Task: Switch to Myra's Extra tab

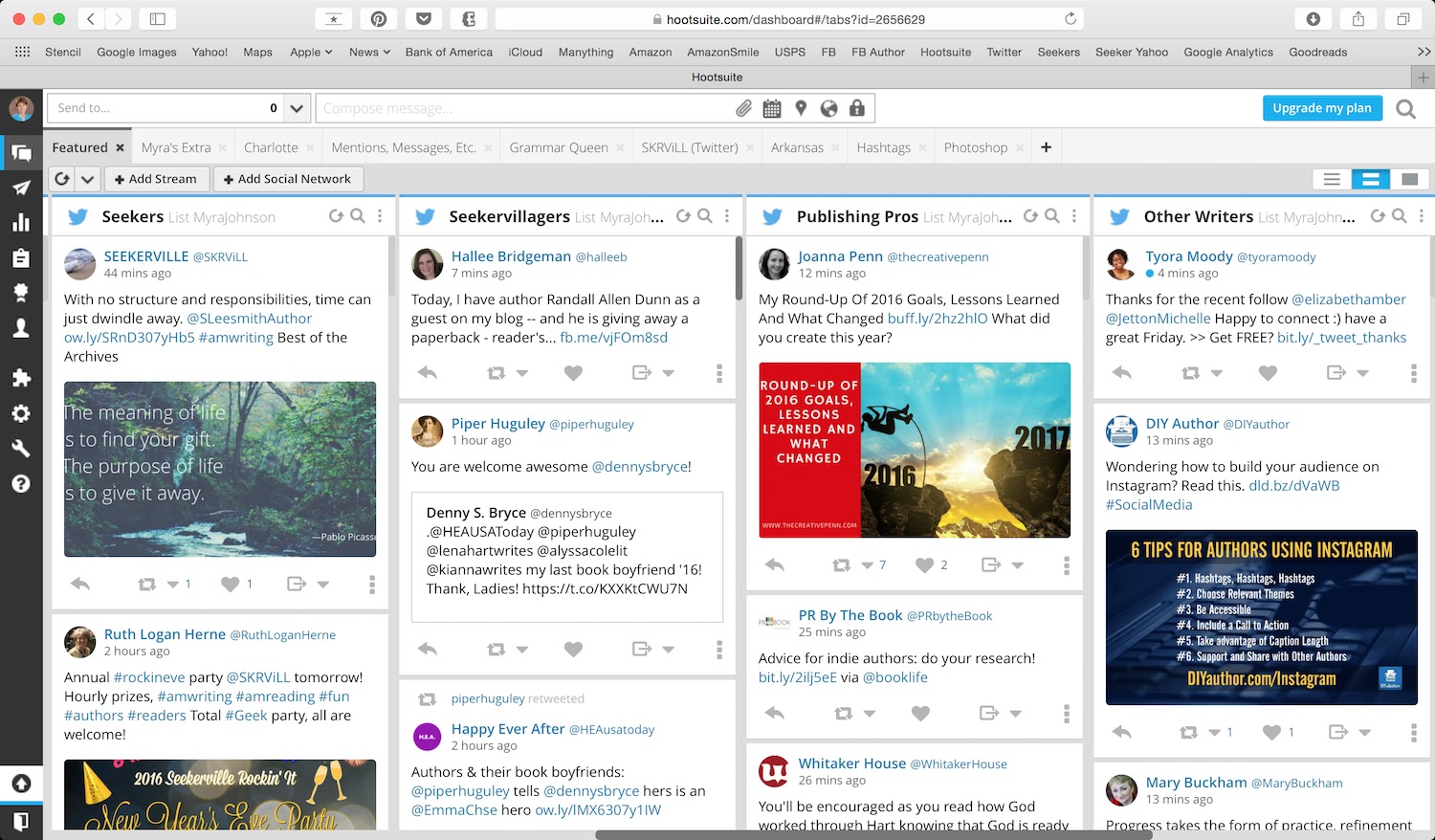Action: click(x=176, y=147)
